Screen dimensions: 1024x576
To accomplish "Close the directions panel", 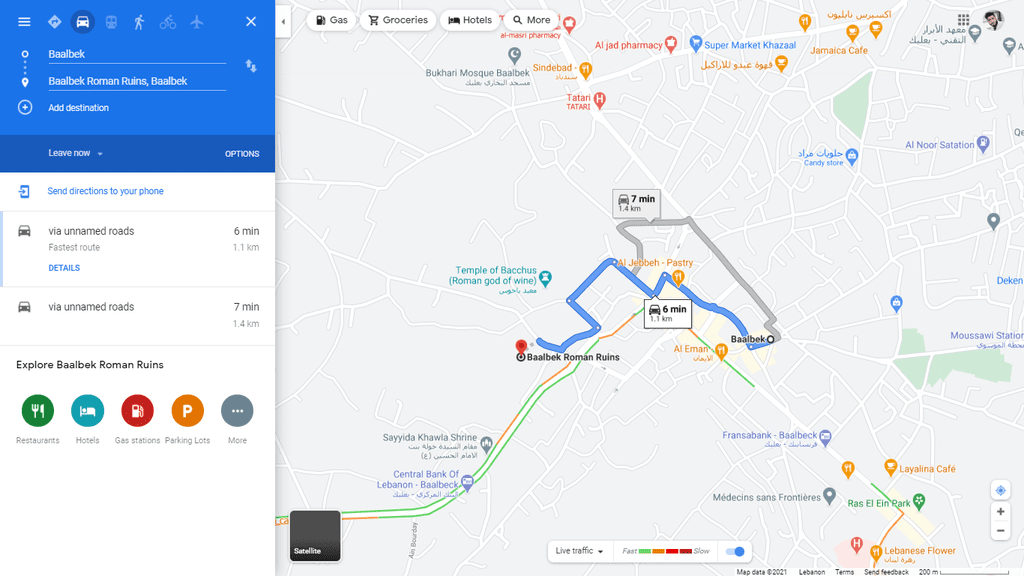I will [x=251, y=22].
